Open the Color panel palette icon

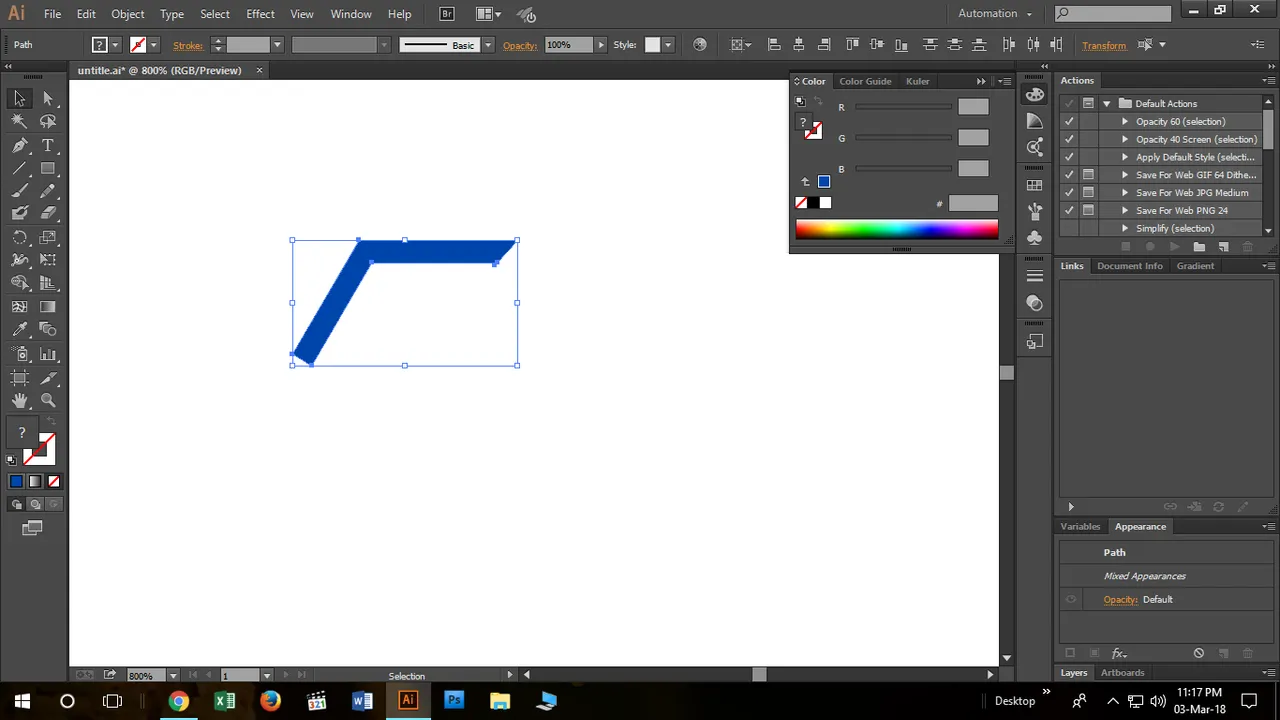(1035, 95)
